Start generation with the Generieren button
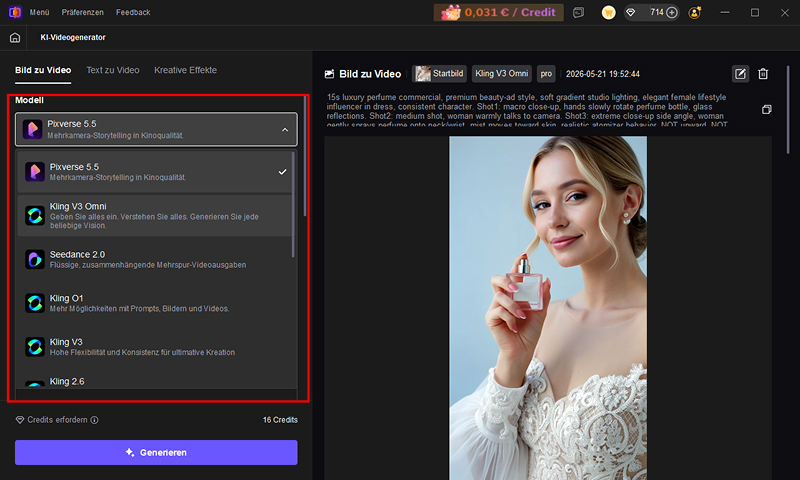Image resolution: width=800 pixels, height=480 pixels. tap(156, 452)
